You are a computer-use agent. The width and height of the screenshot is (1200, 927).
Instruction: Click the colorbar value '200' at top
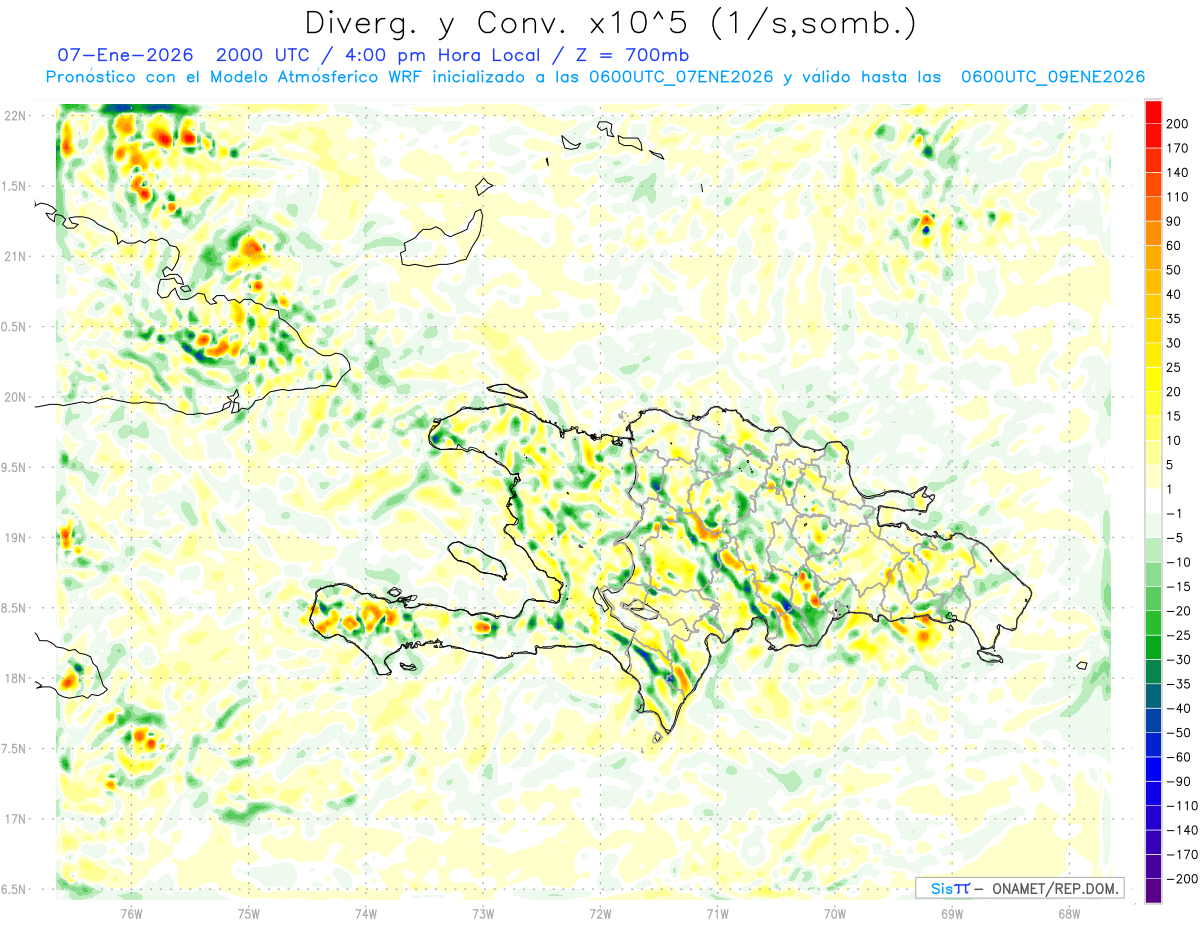coord(1179,123)
